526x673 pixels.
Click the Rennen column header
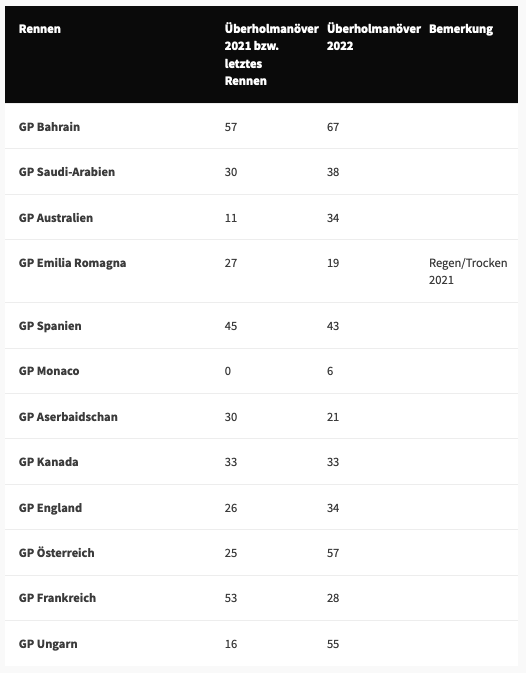40,29
